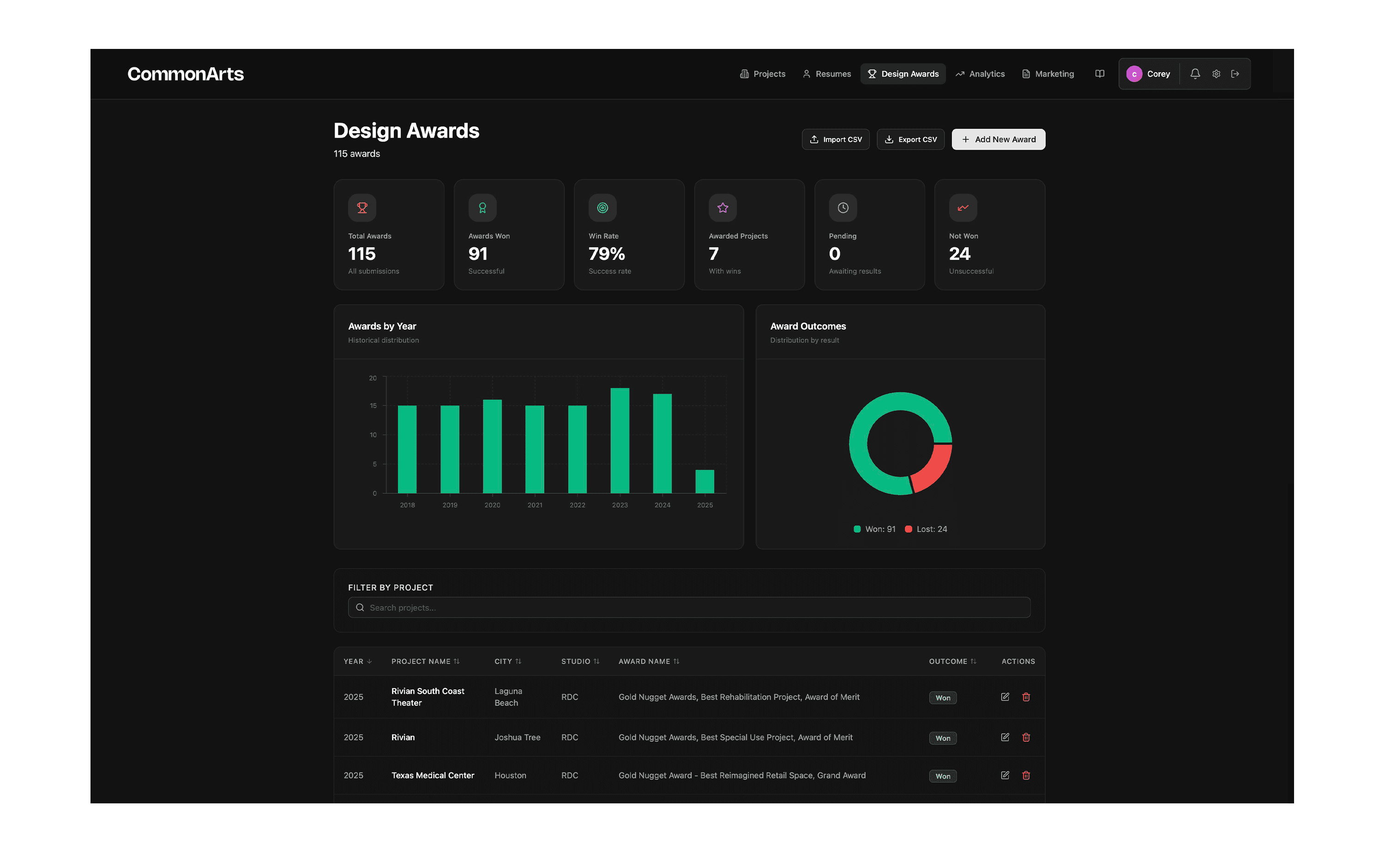Delete the Rivian Joshua Tree award row
Screen dimensions: 1385x868
click(x=1025, y=737)
